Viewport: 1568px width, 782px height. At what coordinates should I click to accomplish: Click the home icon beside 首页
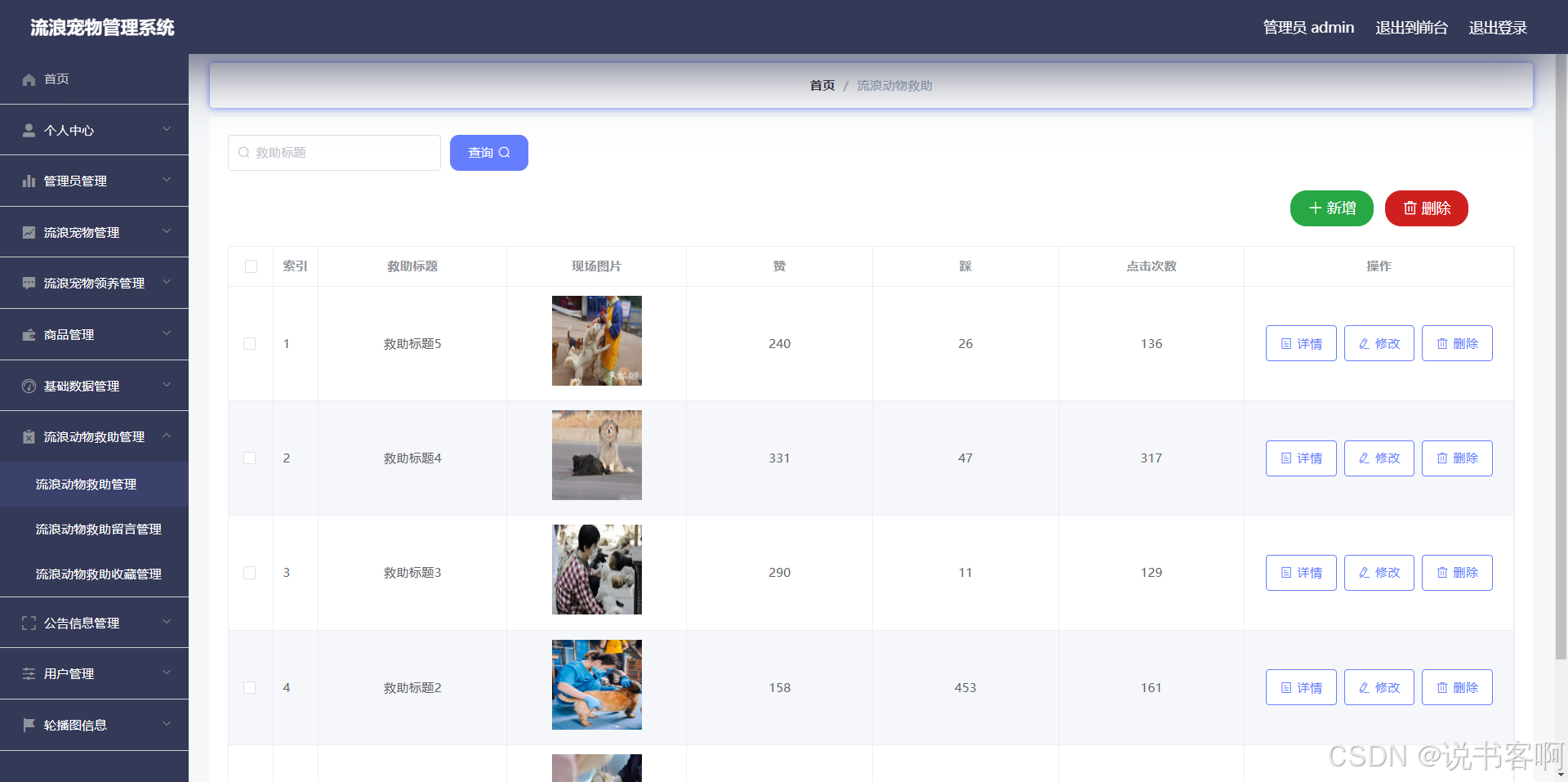point(29,79)
